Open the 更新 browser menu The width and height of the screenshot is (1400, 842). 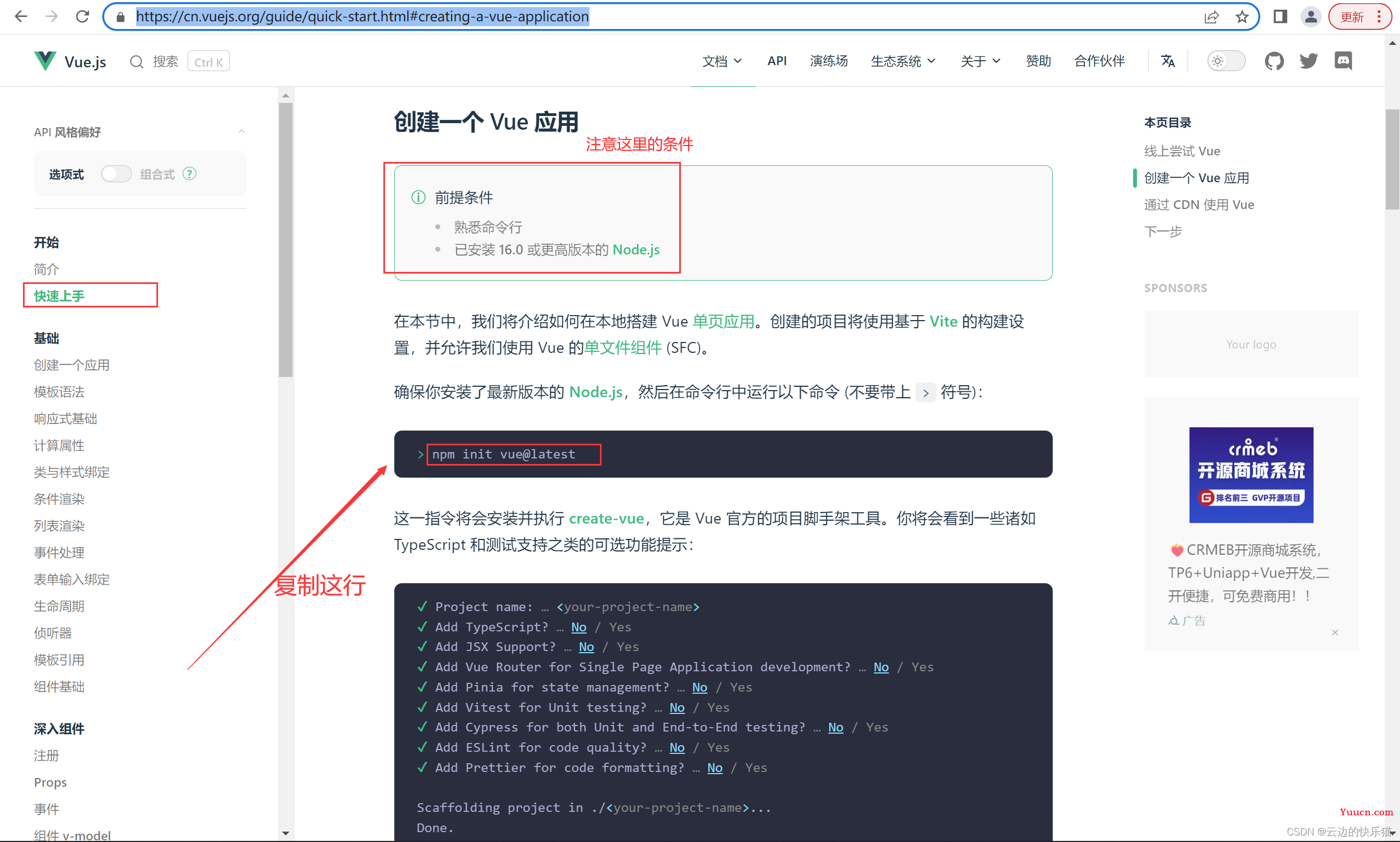tap(1360, 16)
